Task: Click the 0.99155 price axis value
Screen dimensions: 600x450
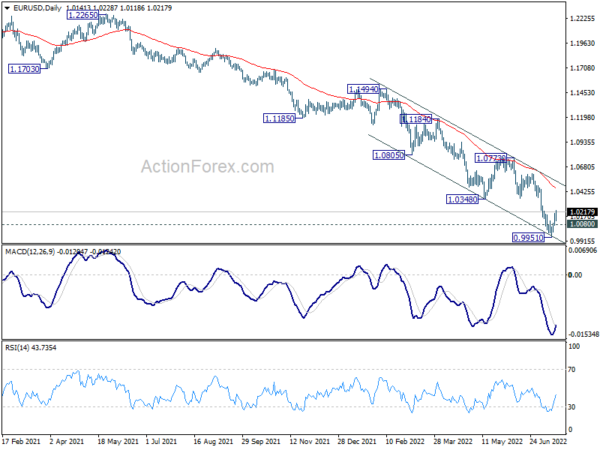Action: [x=582, y=241]
